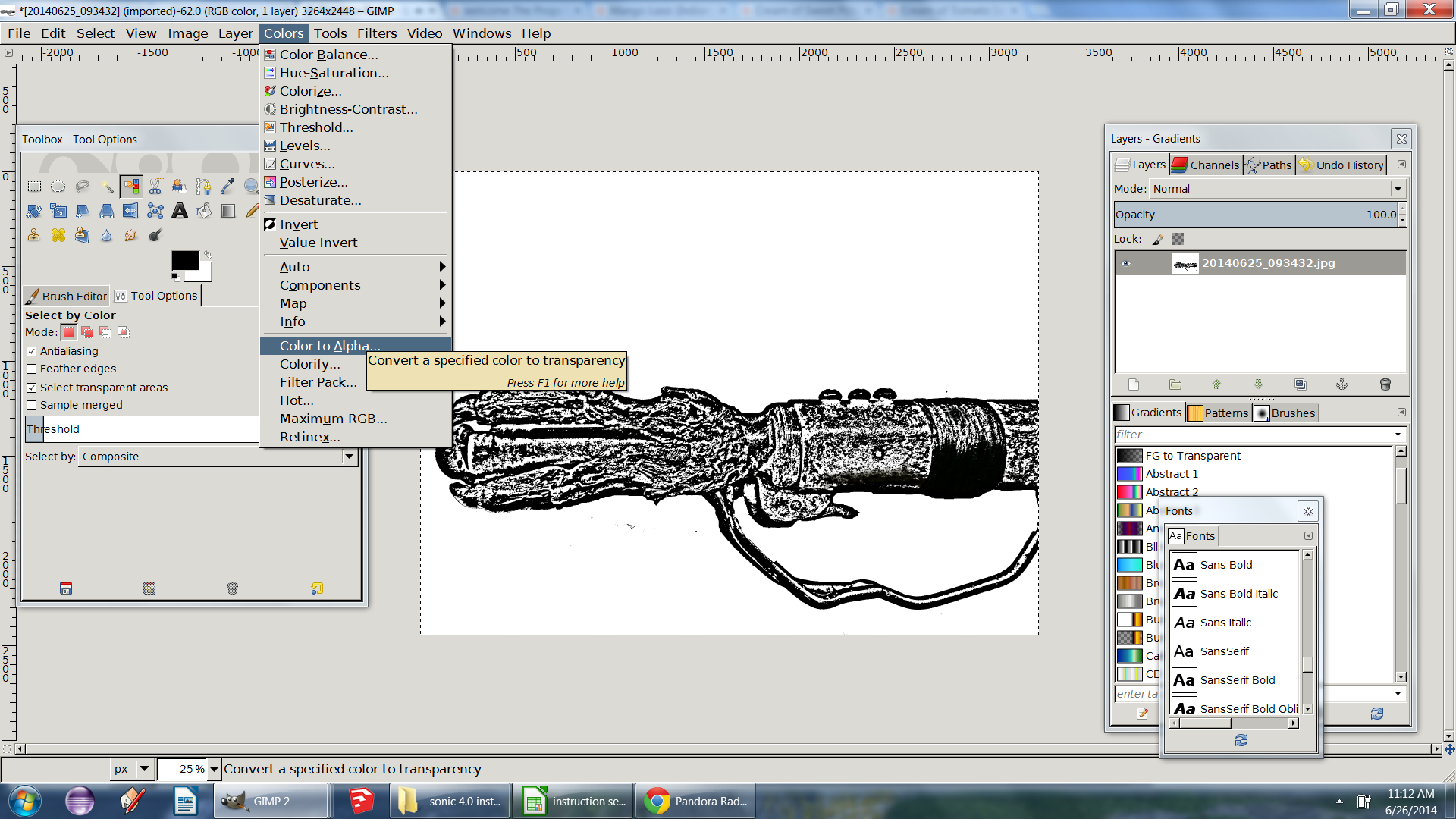Select the Text tool

(x=180, y=211)
